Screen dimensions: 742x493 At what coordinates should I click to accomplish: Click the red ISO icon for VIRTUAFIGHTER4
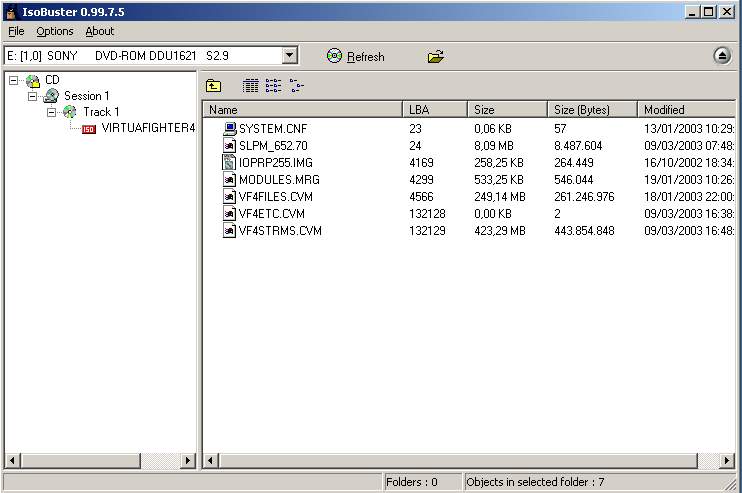(88, 129)
